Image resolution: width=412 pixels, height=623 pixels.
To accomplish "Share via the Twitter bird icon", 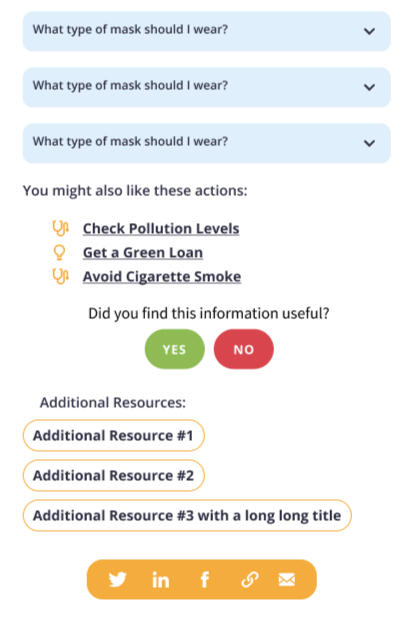I will pos(118,580).
